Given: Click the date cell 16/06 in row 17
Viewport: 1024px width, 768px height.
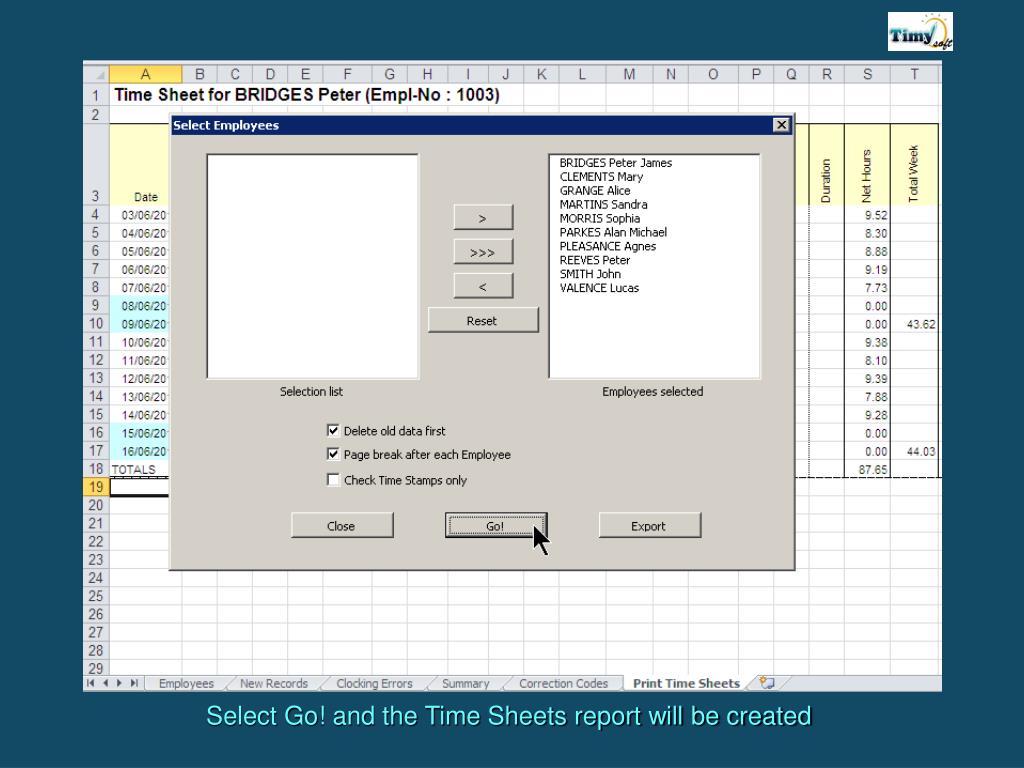Looking at the screenshot, I should [x=140, y=451].
